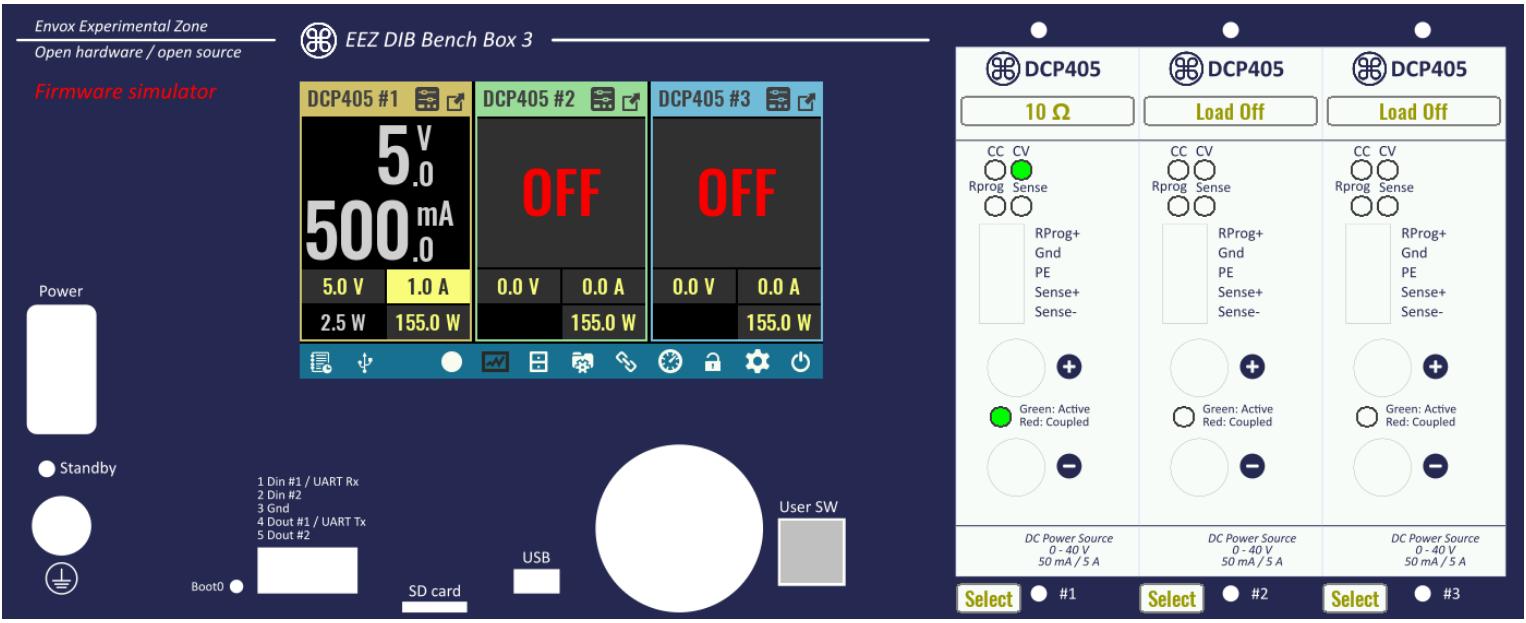Click plus terminal of DCP405 module #3
The height and width of the screenshot is (623, 1526).
(1383, 368)
